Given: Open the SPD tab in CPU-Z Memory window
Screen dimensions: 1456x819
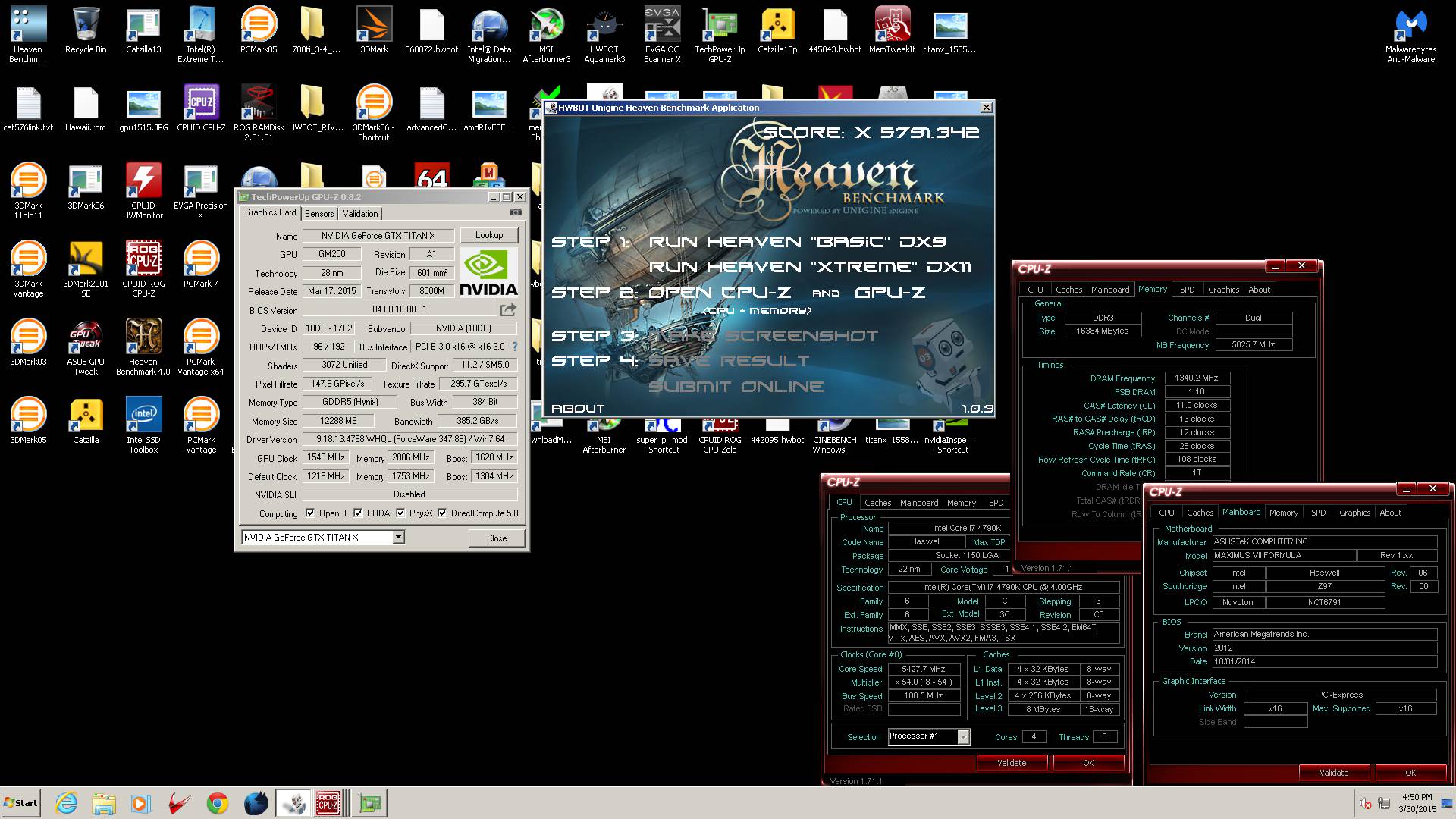Looking at the screenshot, I should (1188, 290).
